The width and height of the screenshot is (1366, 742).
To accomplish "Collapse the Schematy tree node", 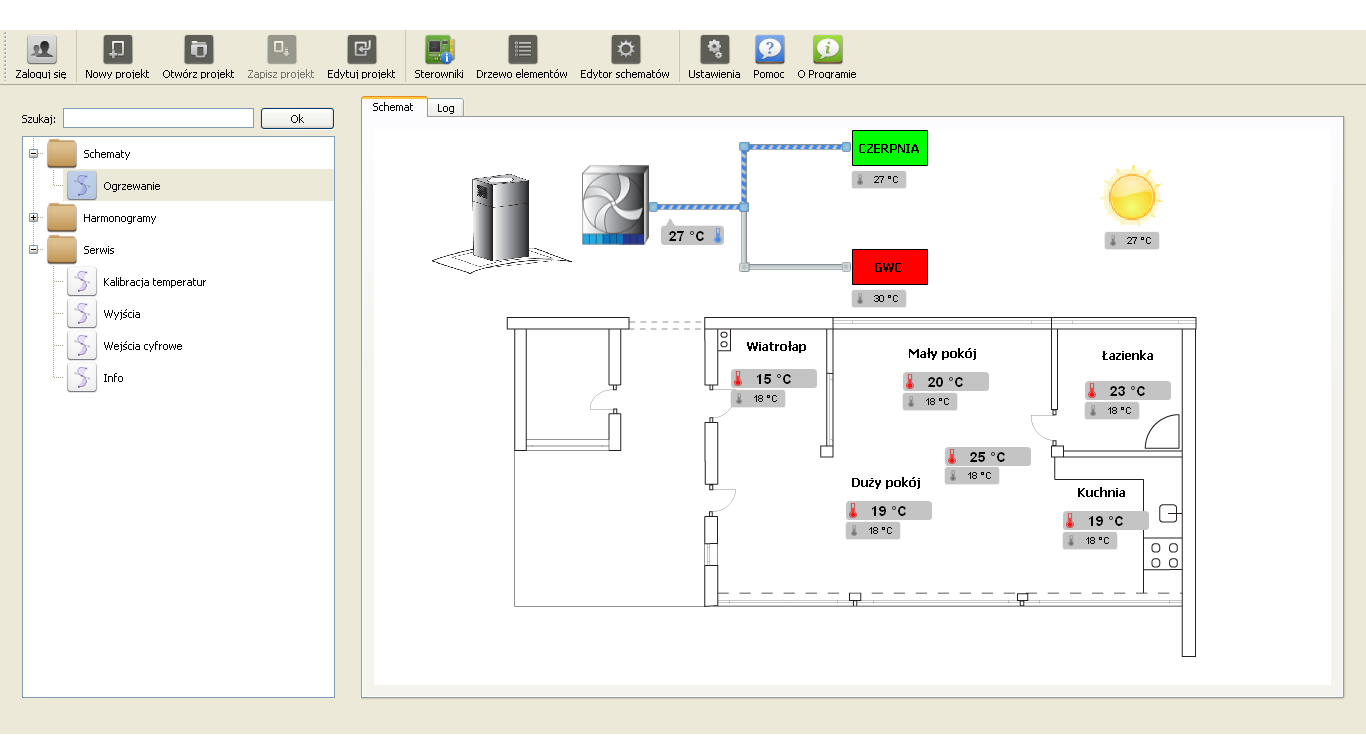I will (x=33, y=154).
